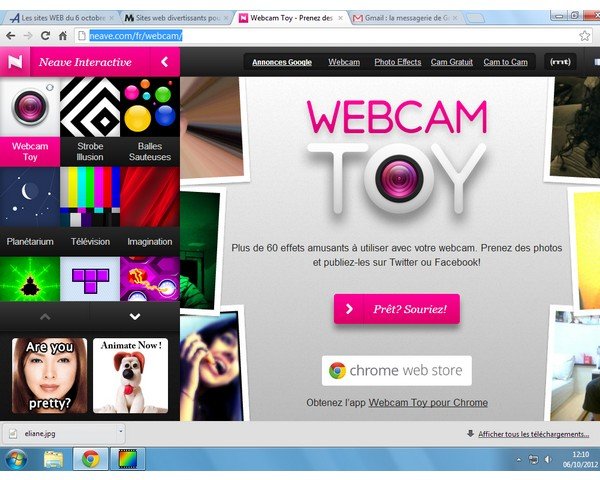Click the Chrome taskbar icon
The image size is (600, 480).
(90, 459)
